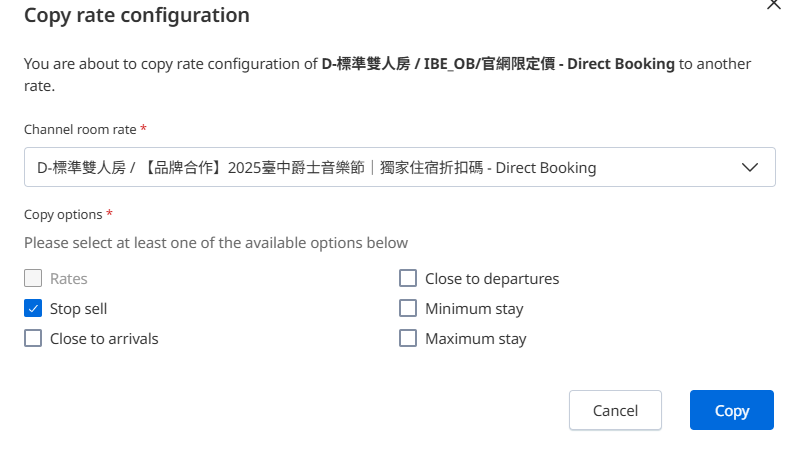787x456 pixels.
Task: Click the "Close to departures" label text
Action: coord(492,279)
